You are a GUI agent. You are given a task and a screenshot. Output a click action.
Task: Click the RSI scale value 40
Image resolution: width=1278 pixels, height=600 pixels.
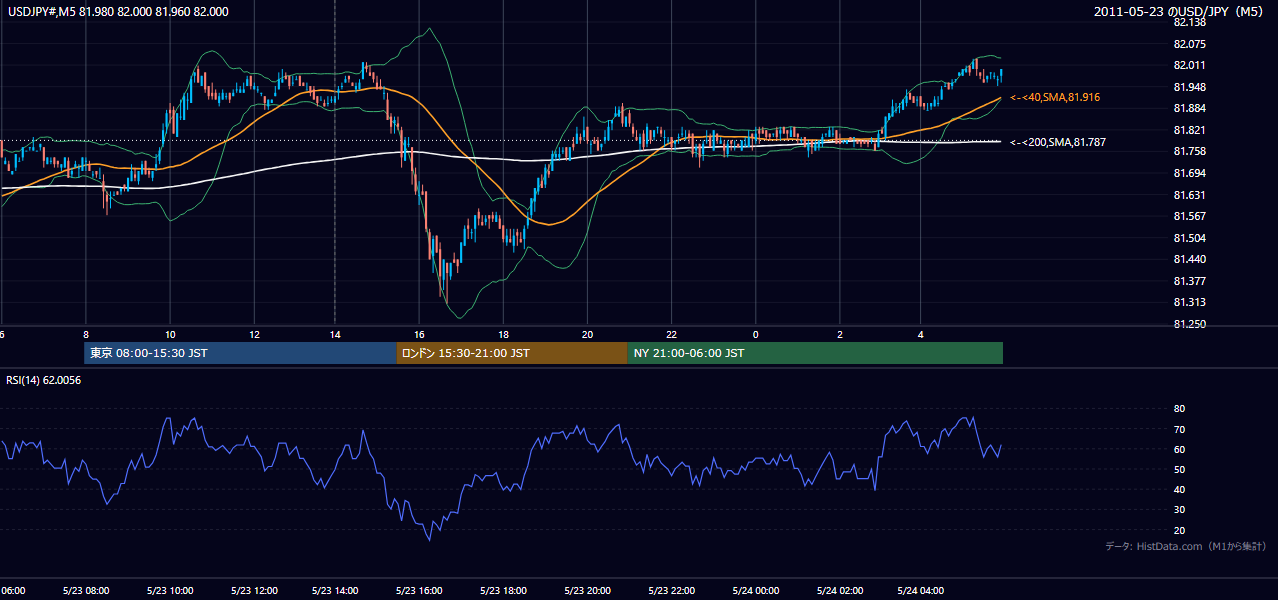coord(1179,489)
